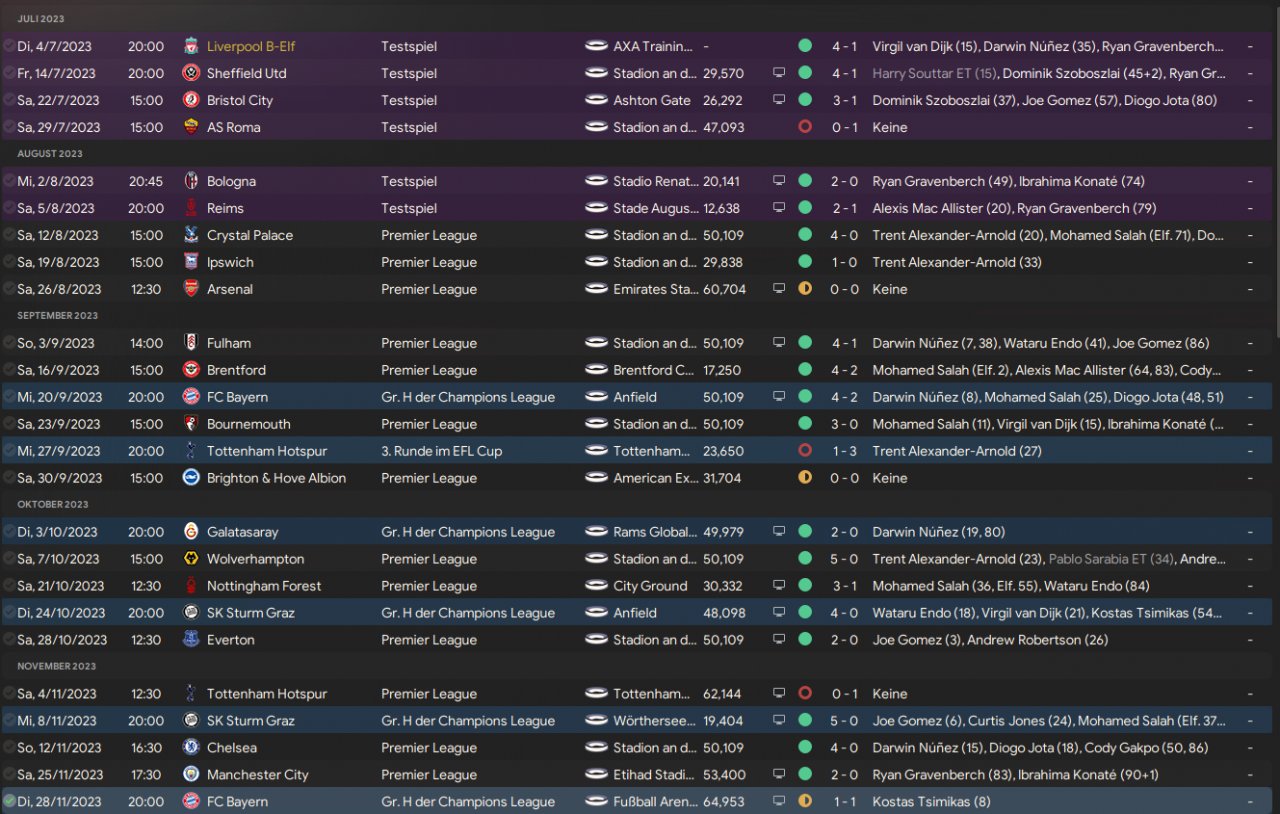Toggle the check circle beside Sa, 26/8/2023
Viewport: 1280px width, 814px height.
9,289
